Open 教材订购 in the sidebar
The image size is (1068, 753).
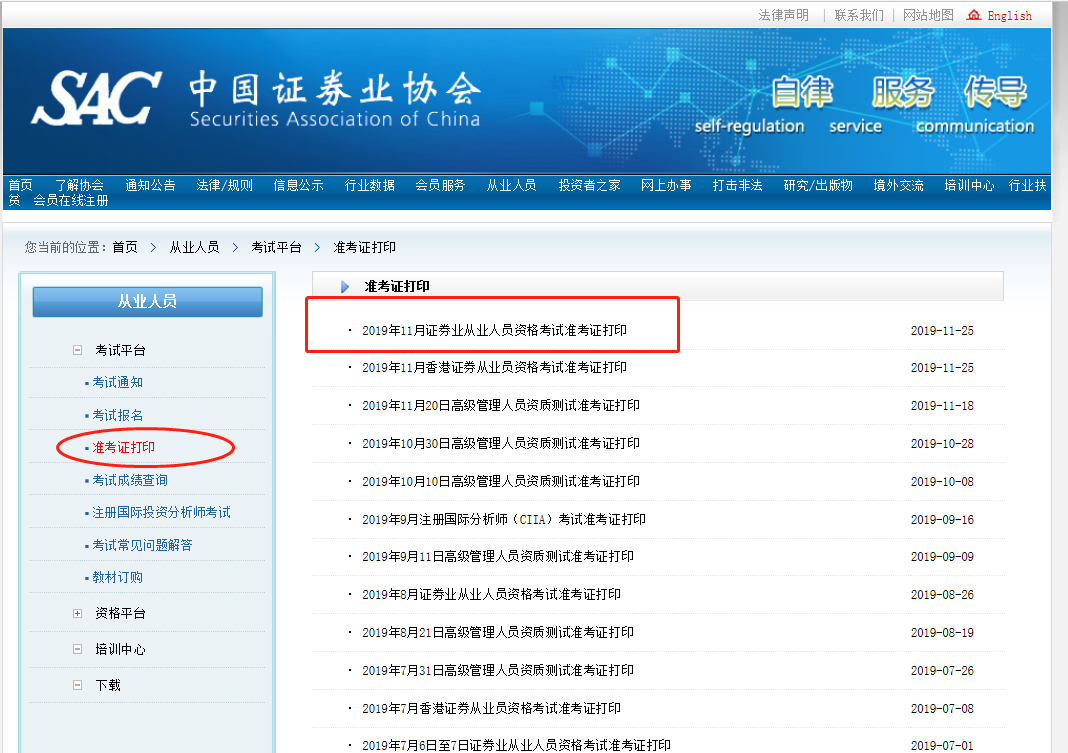pyautogui.click(x=118, y=577)
